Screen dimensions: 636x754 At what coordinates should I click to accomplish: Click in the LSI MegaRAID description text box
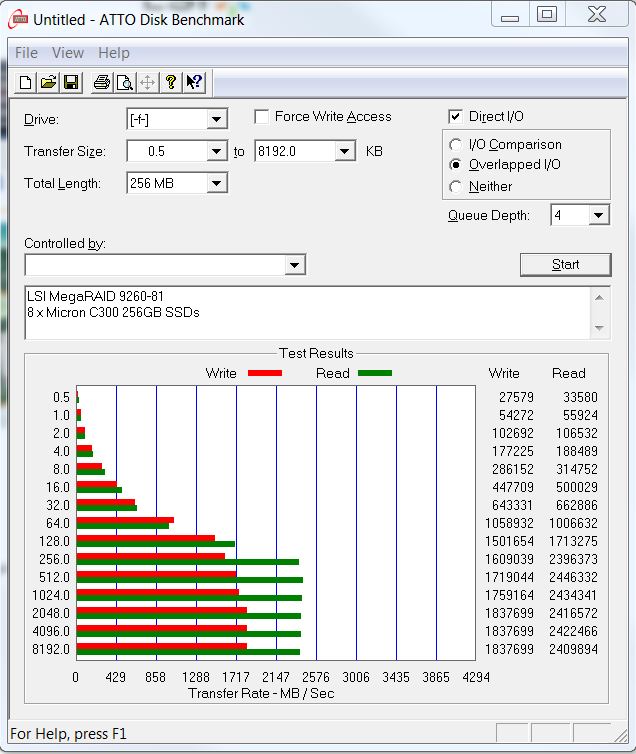(300, 312)
